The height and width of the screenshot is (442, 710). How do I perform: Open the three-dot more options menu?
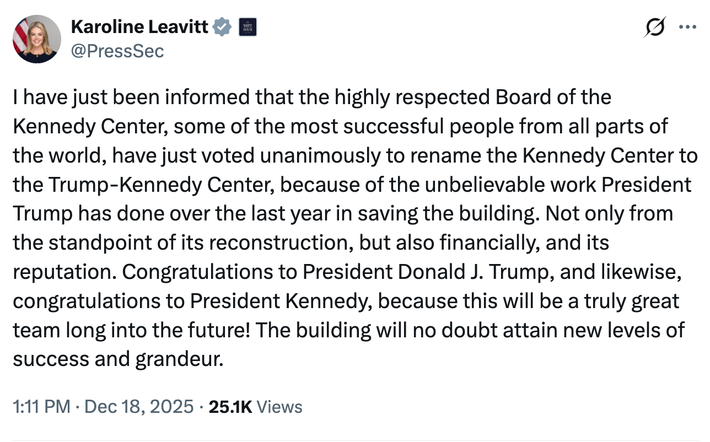(x=687, y=28)
